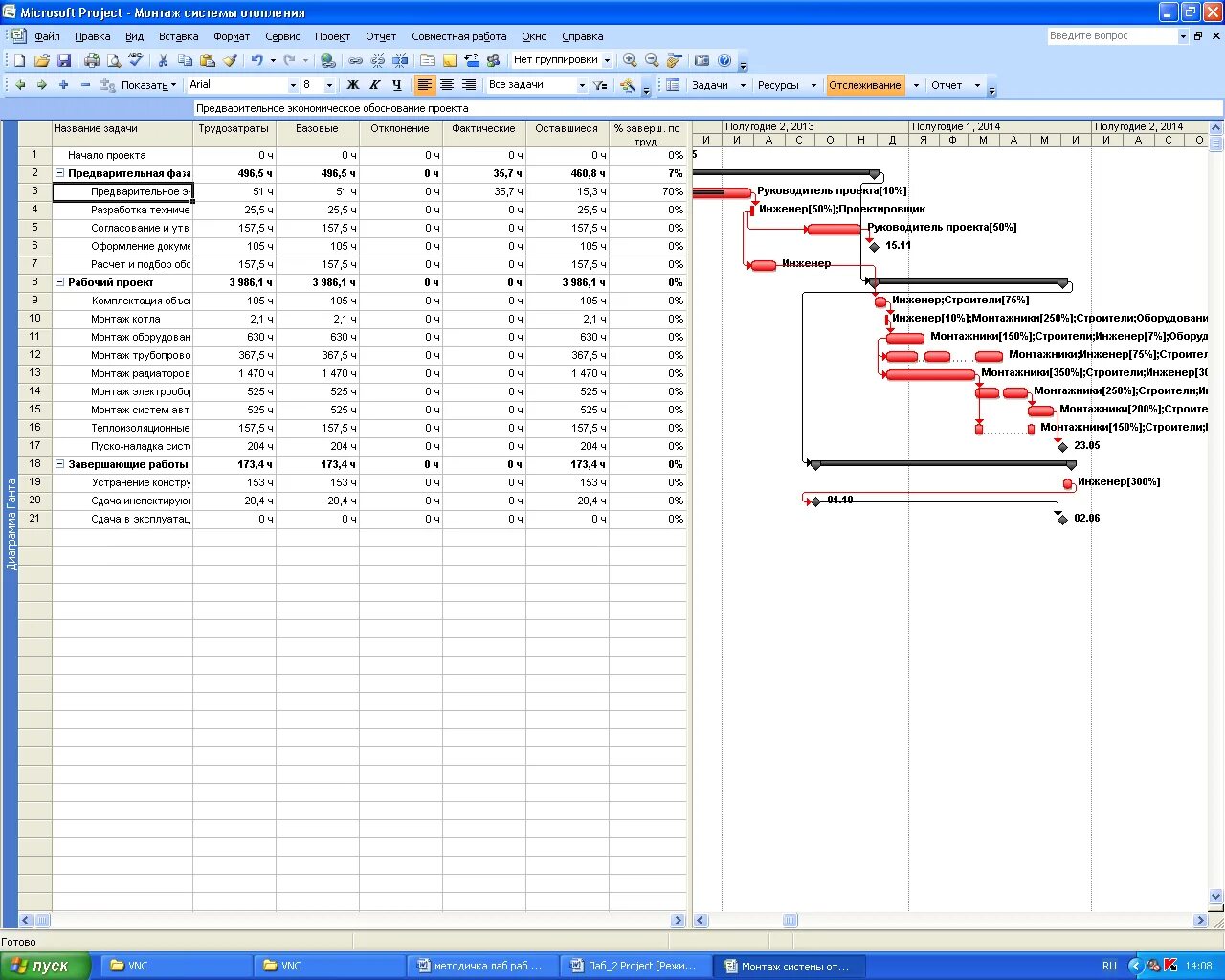Save project with the floppy disk icon

[x=64, y=60]
